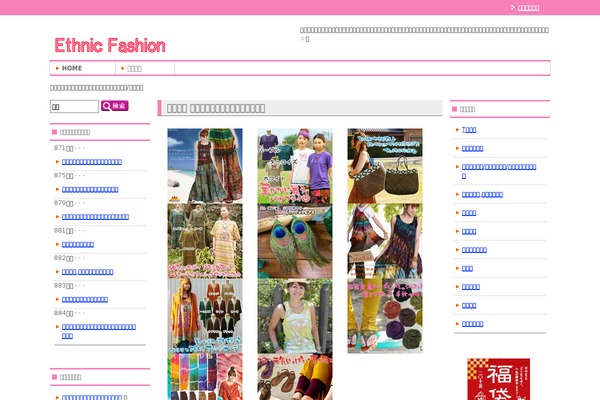The width and height of the screenshot is (600, 400).
Task: Open the rainbow colored scarves thumbnail
Action: point(205,377)
